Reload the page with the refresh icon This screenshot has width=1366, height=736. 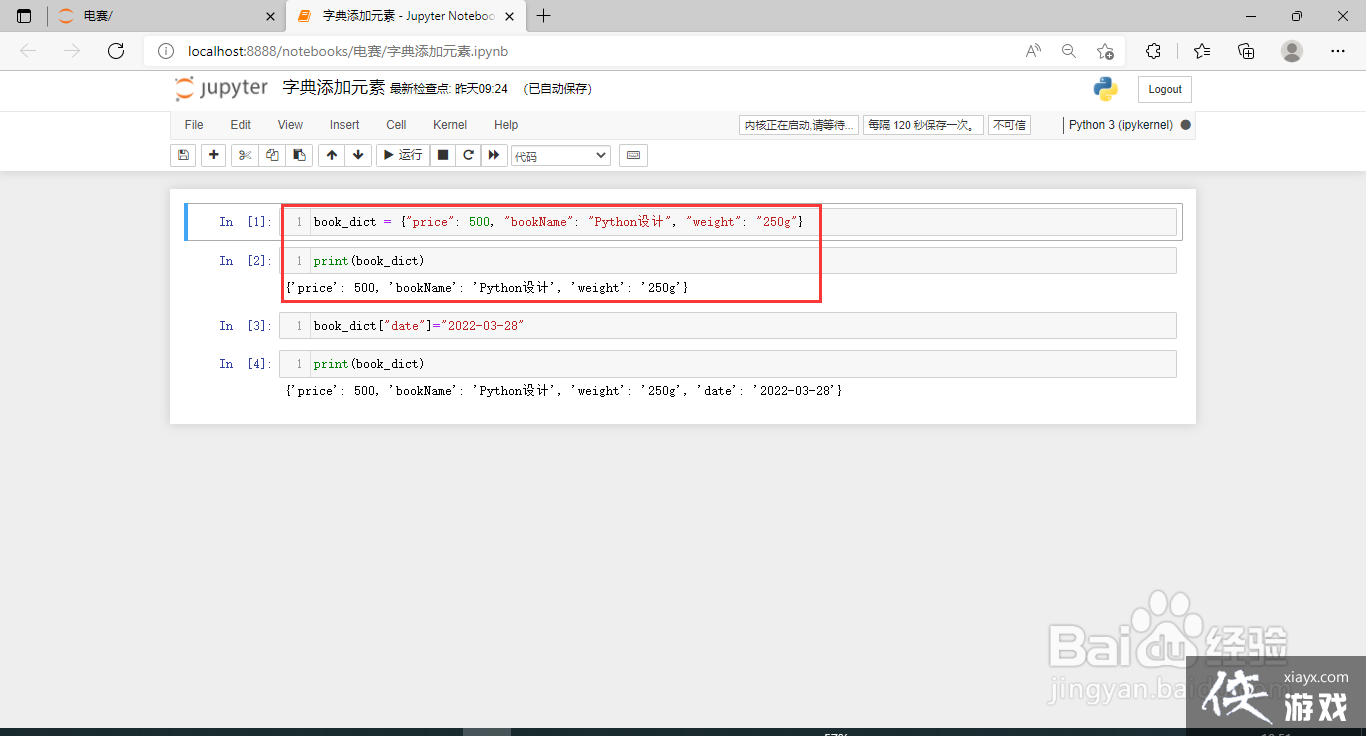click(116, 51)
